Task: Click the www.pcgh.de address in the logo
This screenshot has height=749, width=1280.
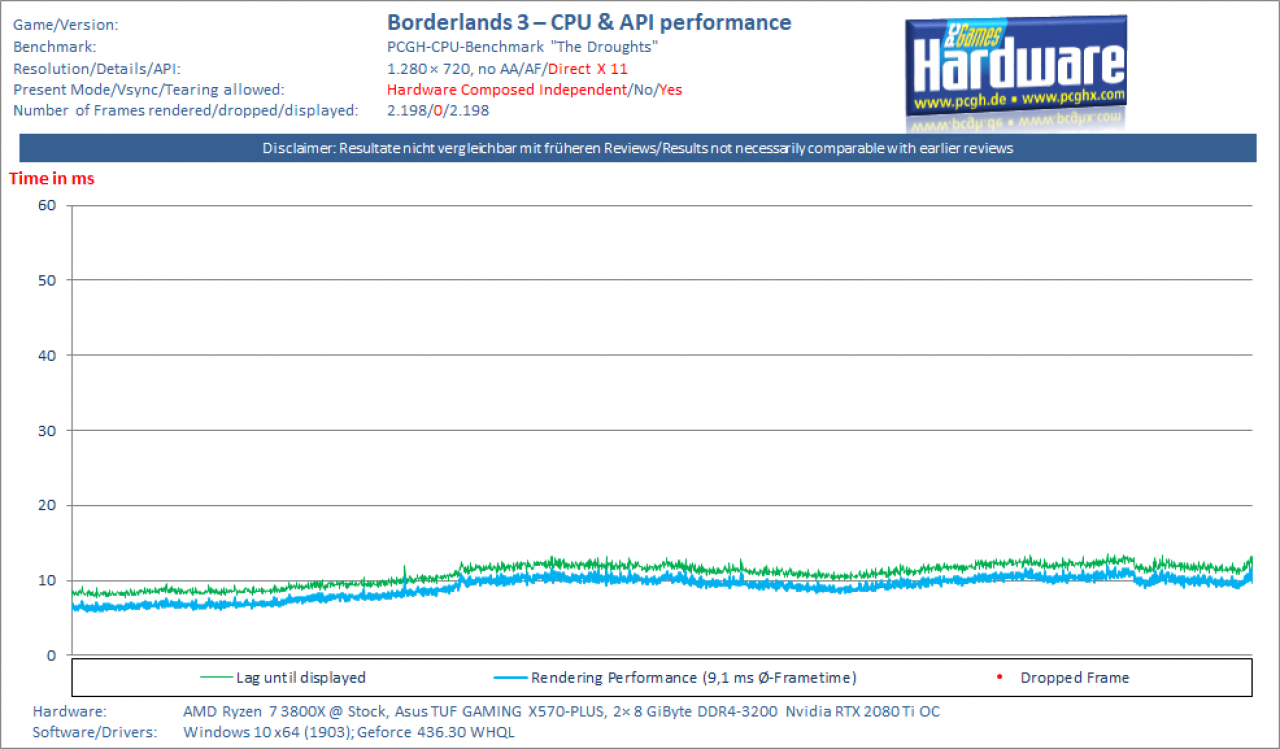Action: [960, 102]
